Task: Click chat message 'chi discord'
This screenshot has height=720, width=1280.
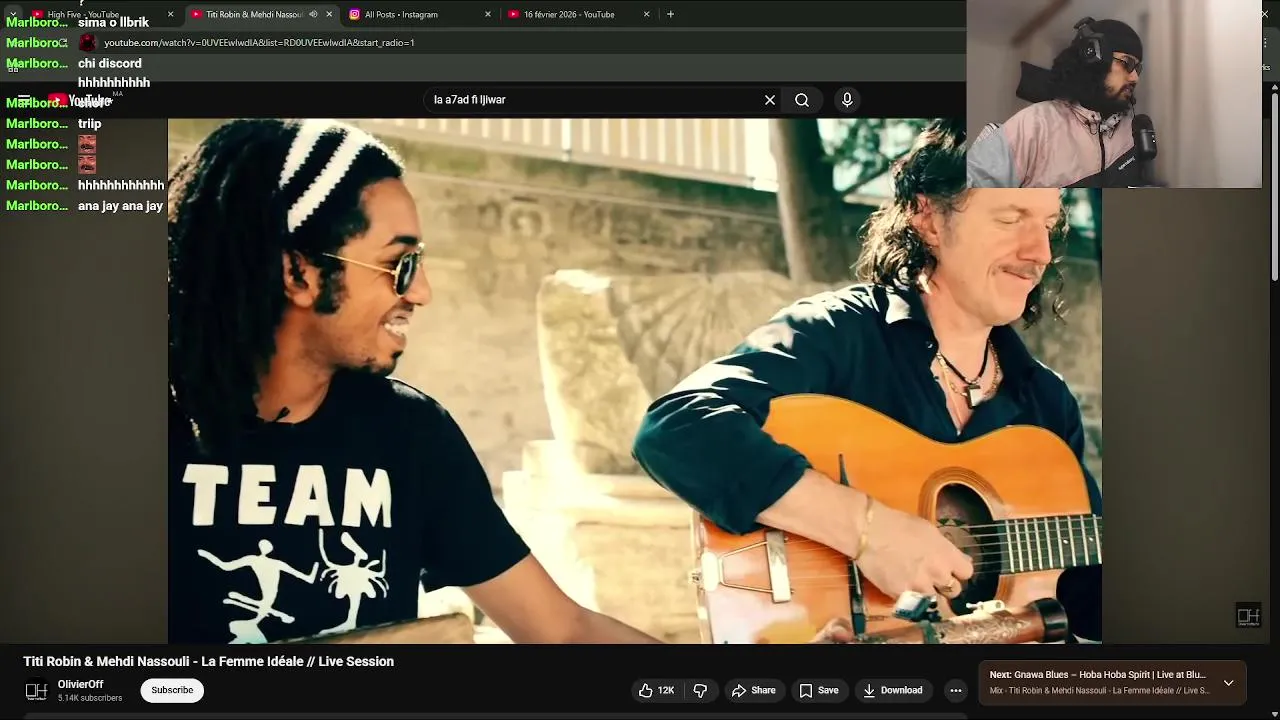Action: 109,63
